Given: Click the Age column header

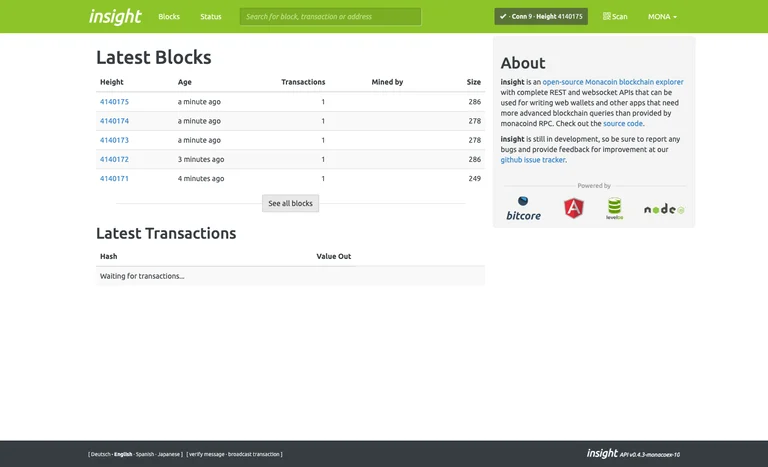Looking at the screenshot, I should tap(185, 82).
